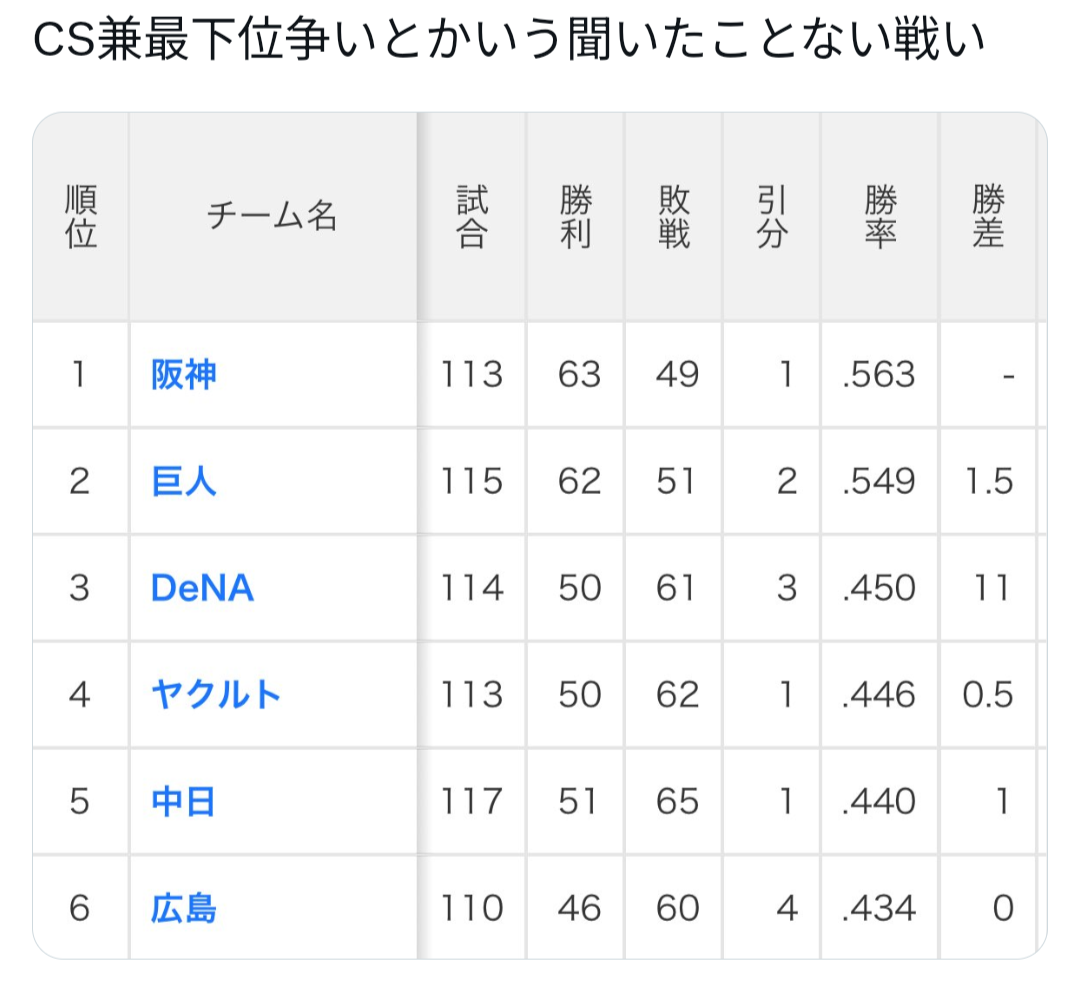Image resolution: width=1080 pixels, height=996 pixels.
Task: Open the 巨人 team link
Action: click(183, 481)
